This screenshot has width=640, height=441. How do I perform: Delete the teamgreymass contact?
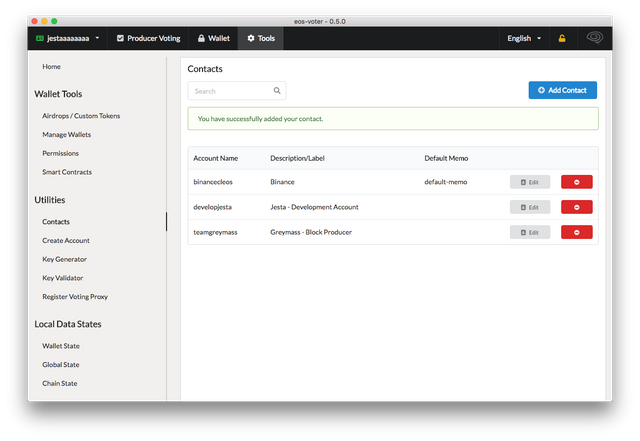click(576, 232)
